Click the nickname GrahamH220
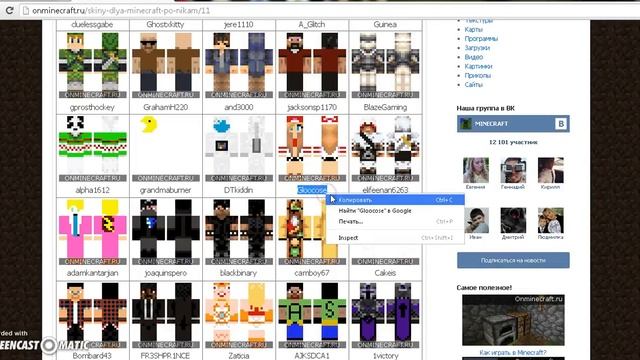Screen dimensions: 640x360 click(x=165, y=107)
